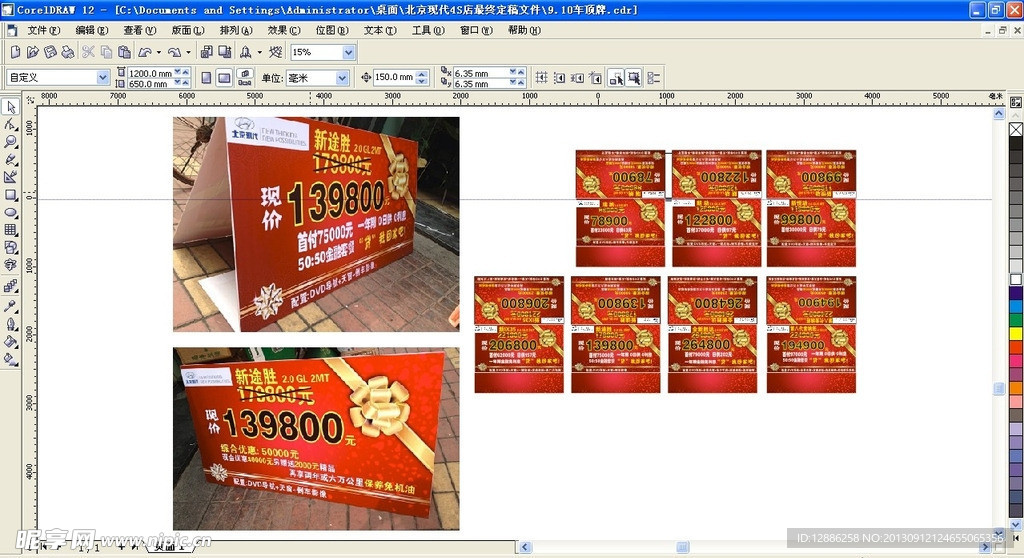The width and height of the screenshot is (1024, 558).
Task: Select the Ellipse tool
Action: [10, 212]
